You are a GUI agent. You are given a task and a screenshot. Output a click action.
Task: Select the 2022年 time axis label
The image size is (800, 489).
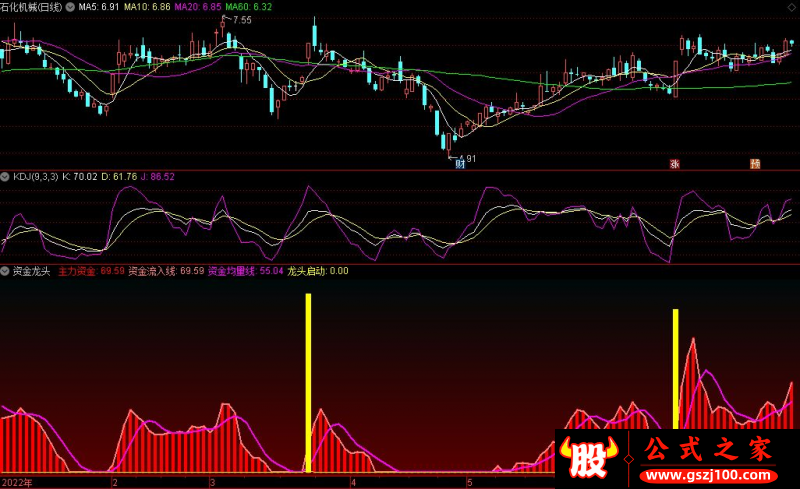pos(17,482)
